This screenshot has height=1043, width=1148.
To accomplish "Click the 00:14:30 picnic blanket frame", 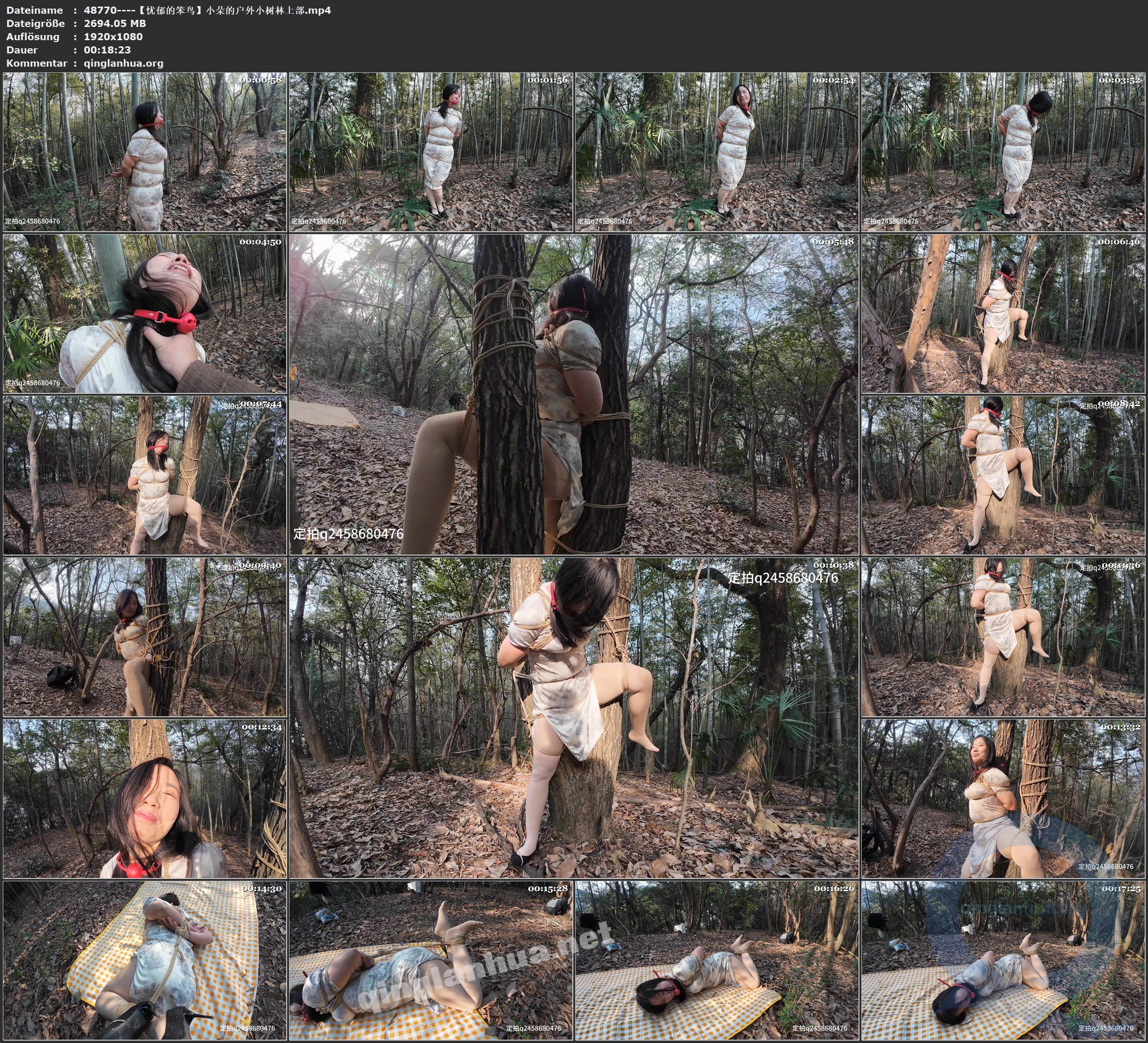I will (145, 960).
